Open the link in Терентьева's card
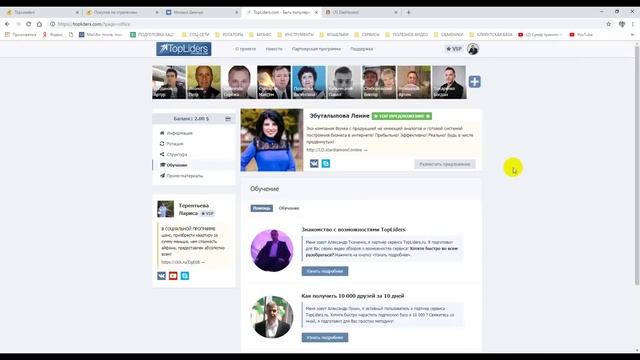This screenshot has height=360, width=640. point(183,262)
